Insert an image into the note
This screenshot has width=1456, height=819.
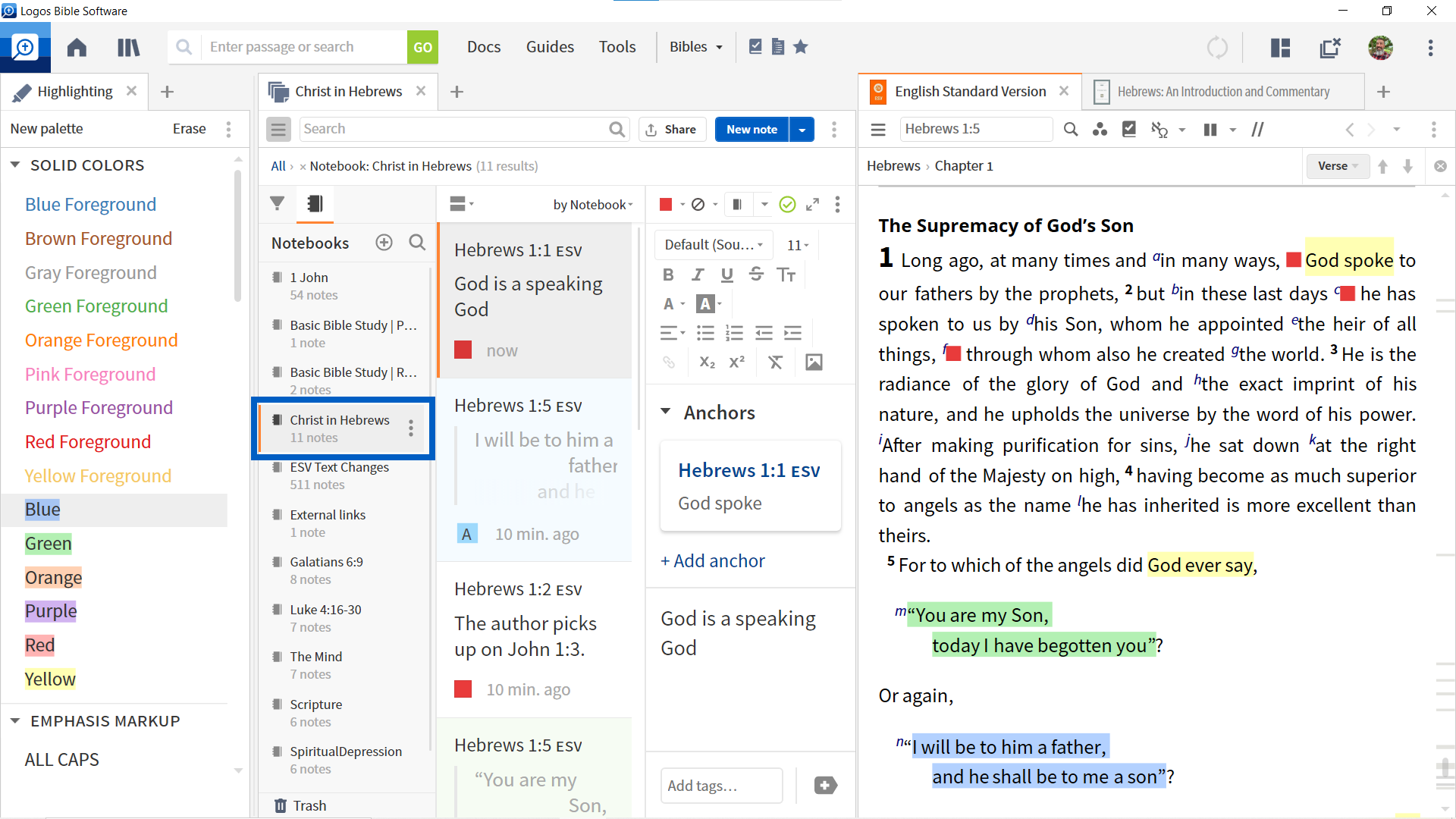point(814,362)
